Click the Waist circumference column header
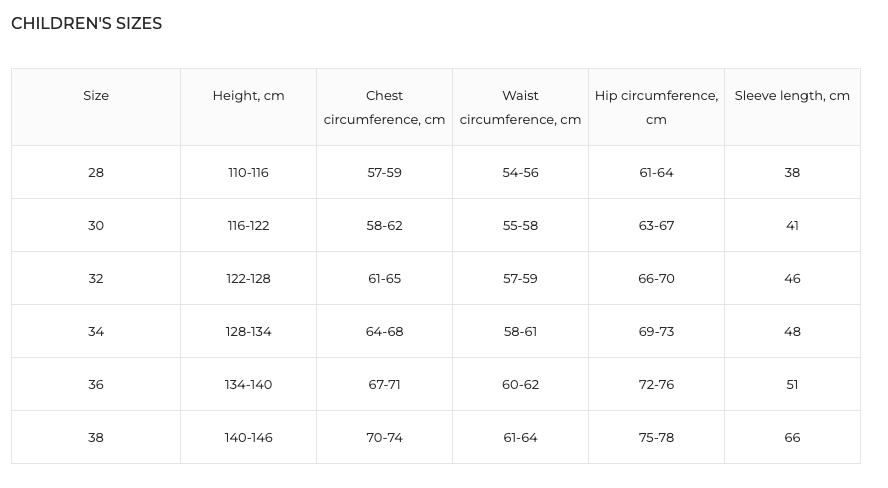Image resolution: width=888 pixels, height=488 pixels. [x=520, y=108]
